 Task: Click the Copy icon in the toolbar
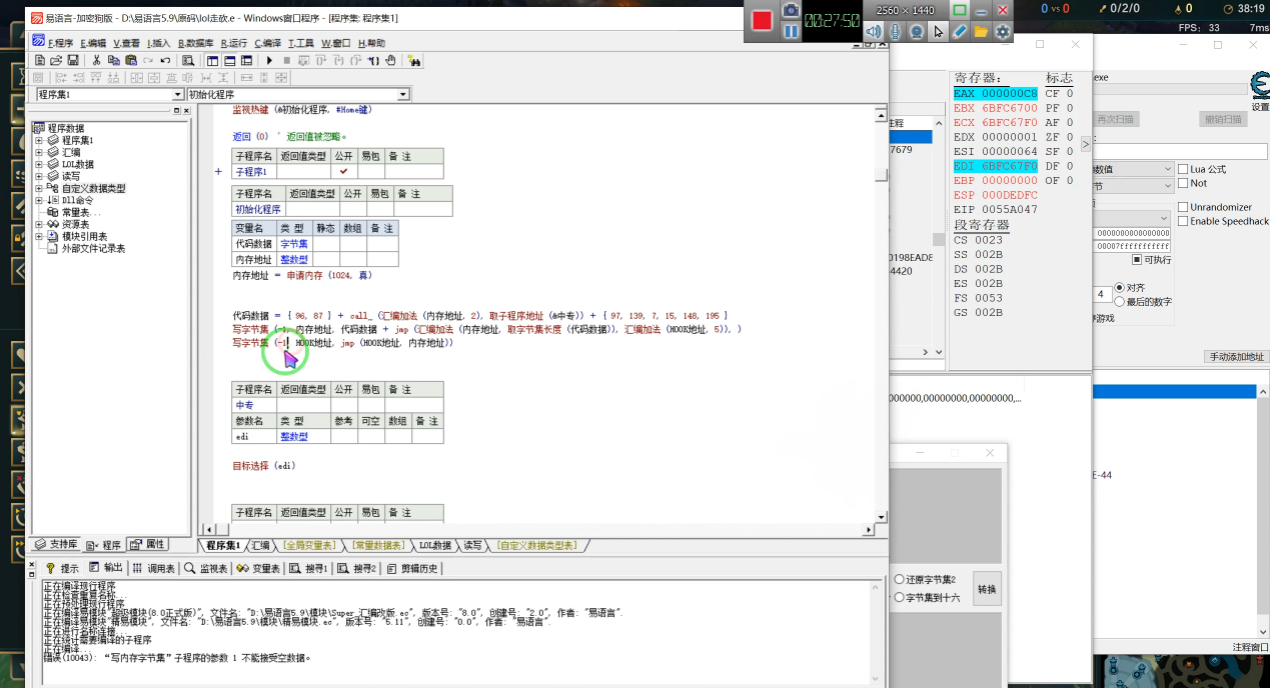point(114,61)
